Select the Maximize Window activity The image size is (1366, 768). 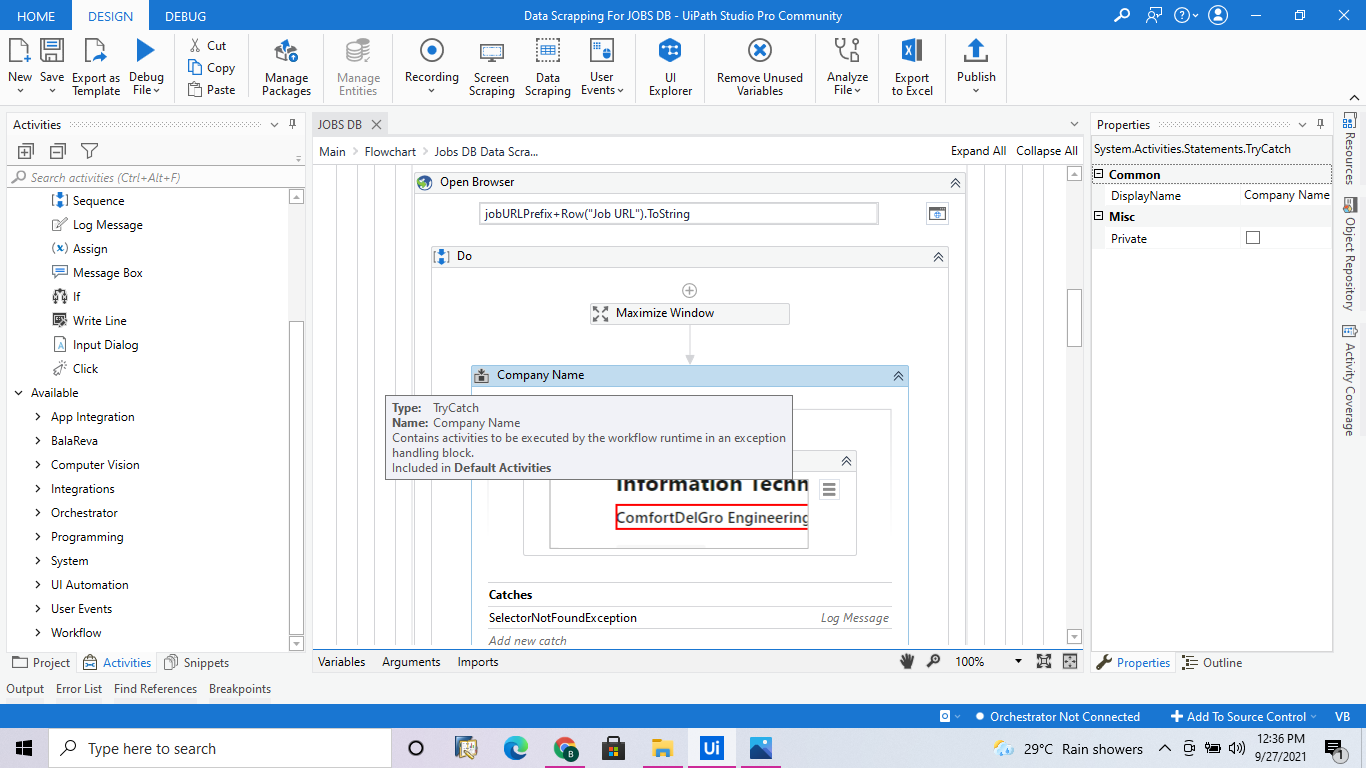tap(690, 314)
